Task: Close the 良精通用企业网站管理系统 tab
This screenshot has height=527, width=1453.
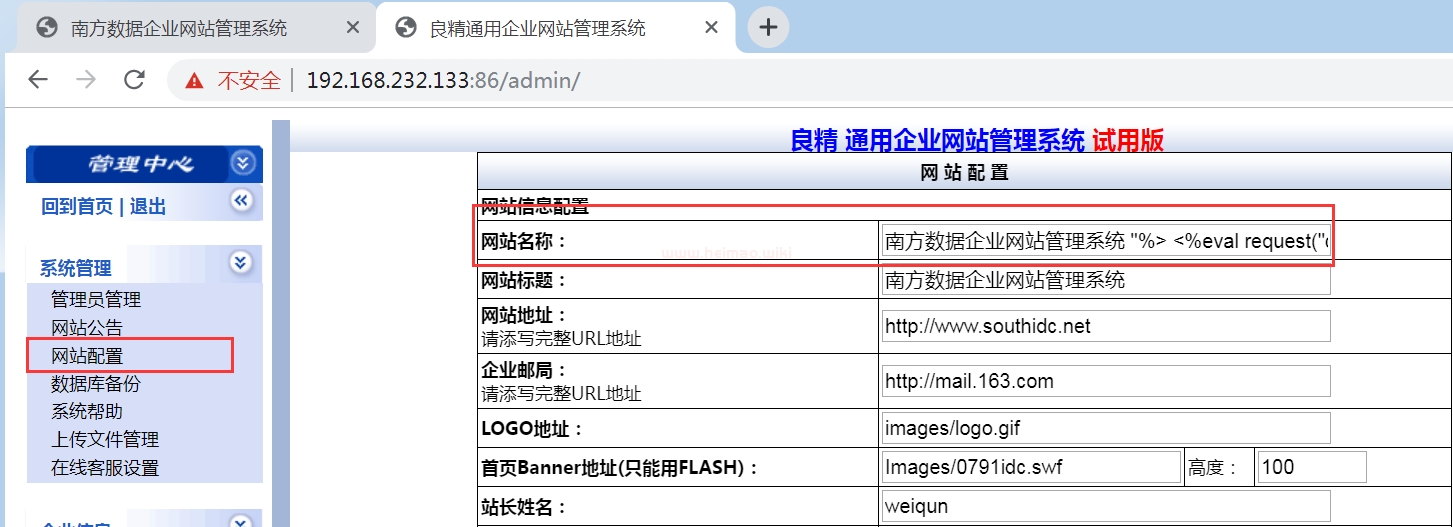Action: pyautogui.click(x=711, y=28)
